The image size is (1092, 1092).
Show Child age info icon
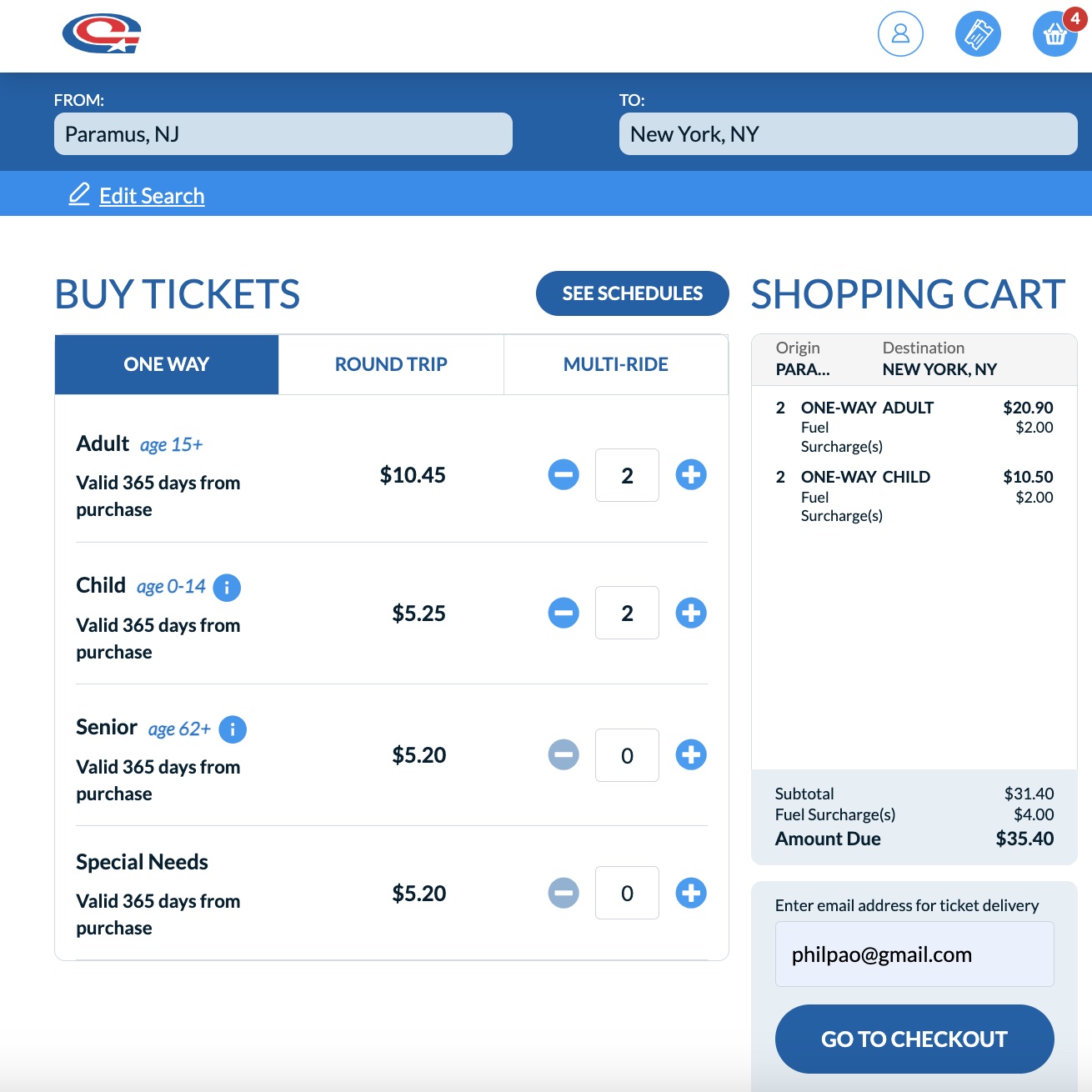click(x=227, y=588)
